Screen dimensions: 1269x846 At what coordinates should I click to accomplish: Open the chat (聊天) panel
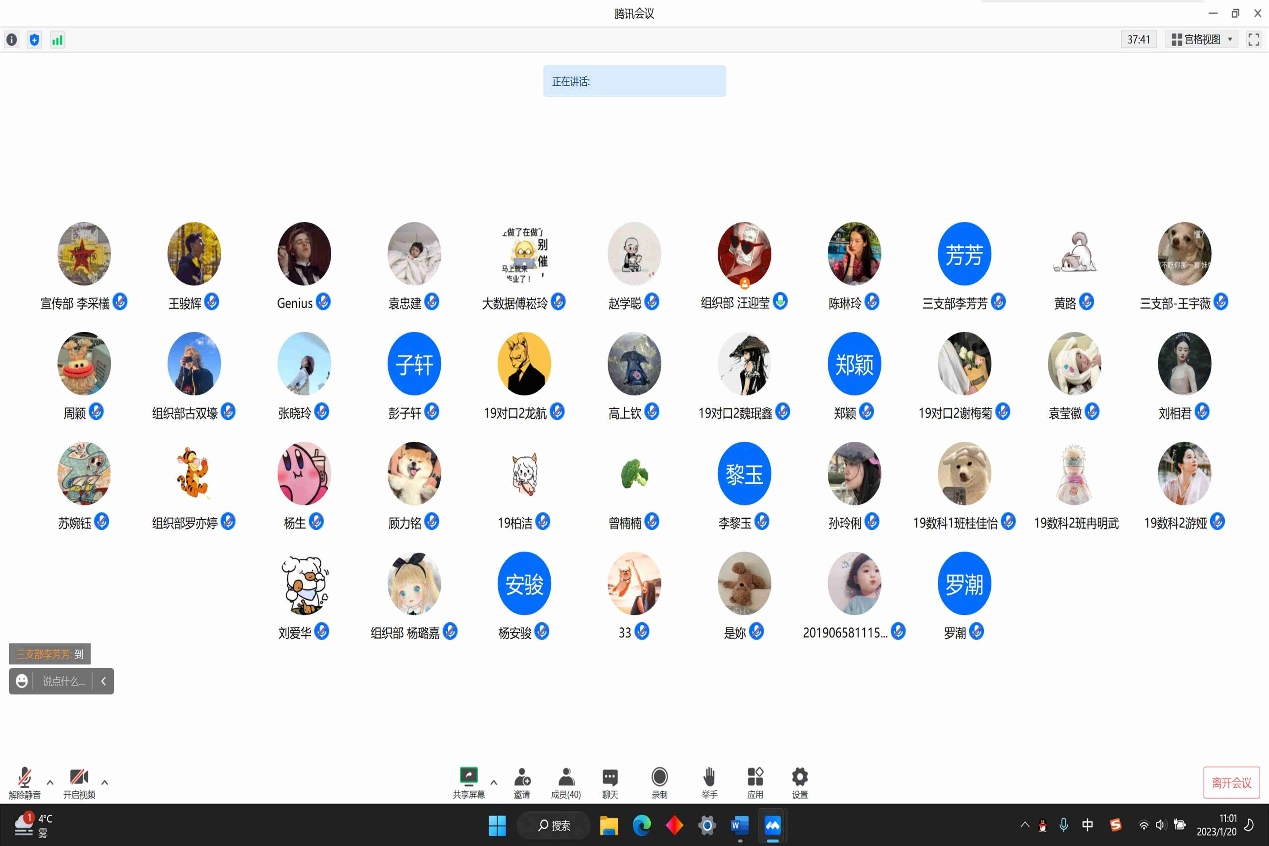point(610,777)
